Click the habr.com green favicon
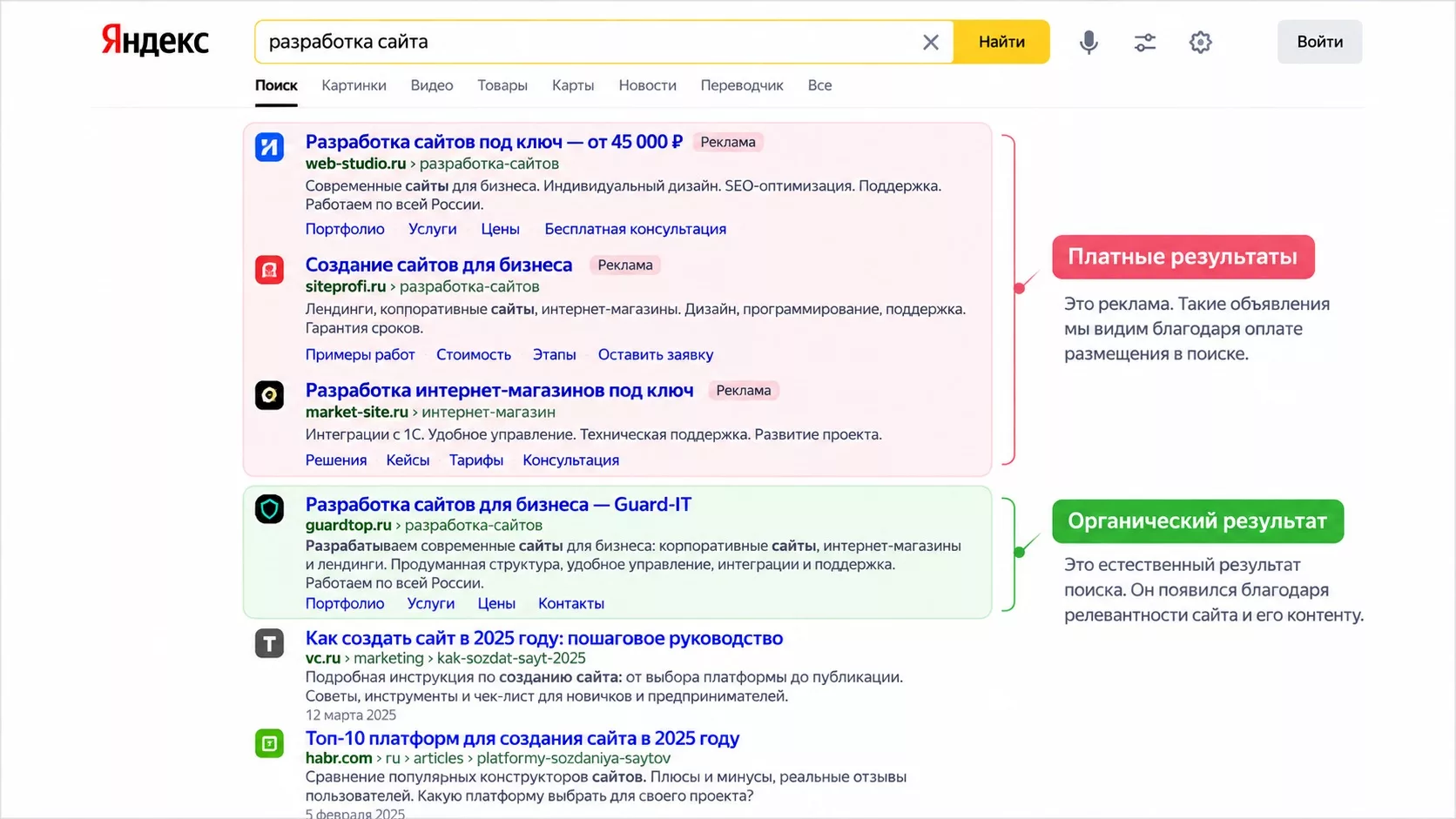The width and height of the screenshot is (1456, 819). pyautogui.click(x=269, y=743)
